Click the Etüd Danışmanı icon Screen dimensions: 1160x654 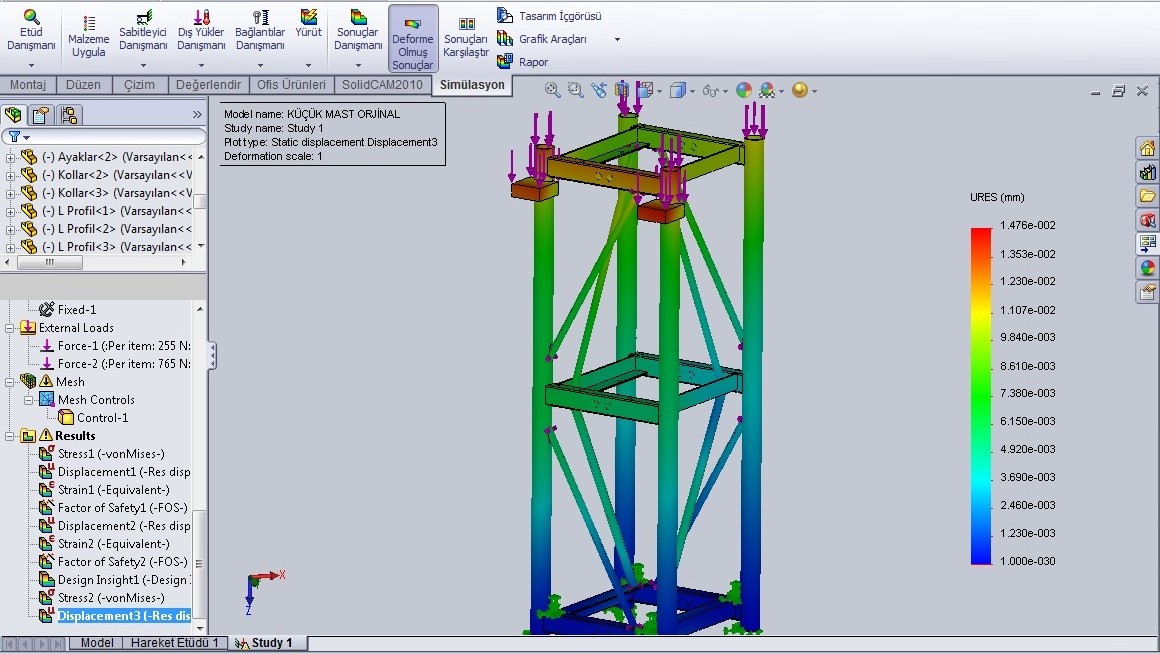[31, 18]
